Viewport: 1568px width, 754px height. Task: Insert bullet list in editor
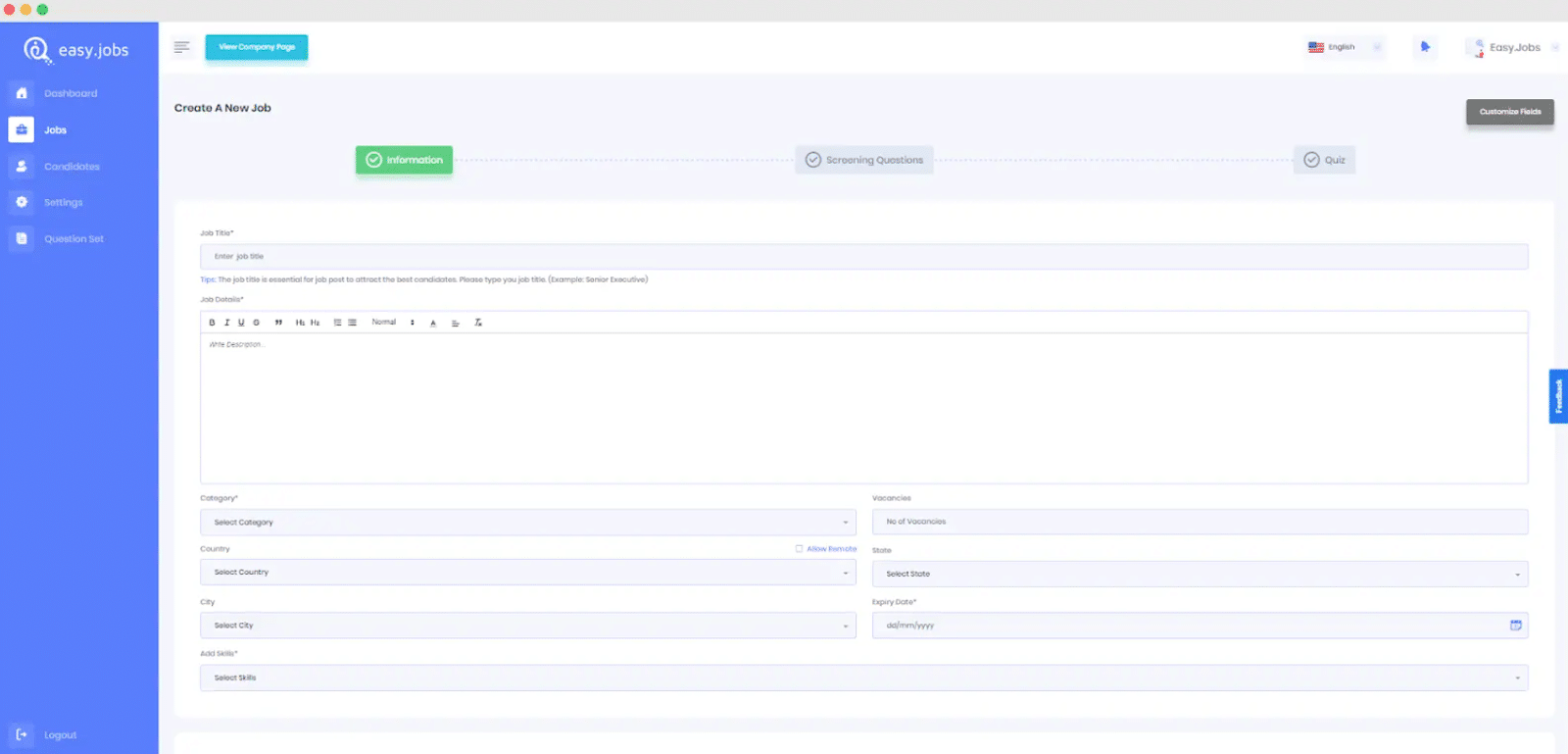352,323
